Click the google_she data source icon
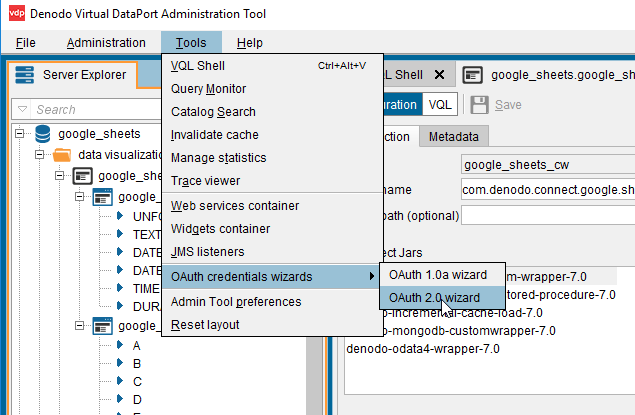 [83, 176]
